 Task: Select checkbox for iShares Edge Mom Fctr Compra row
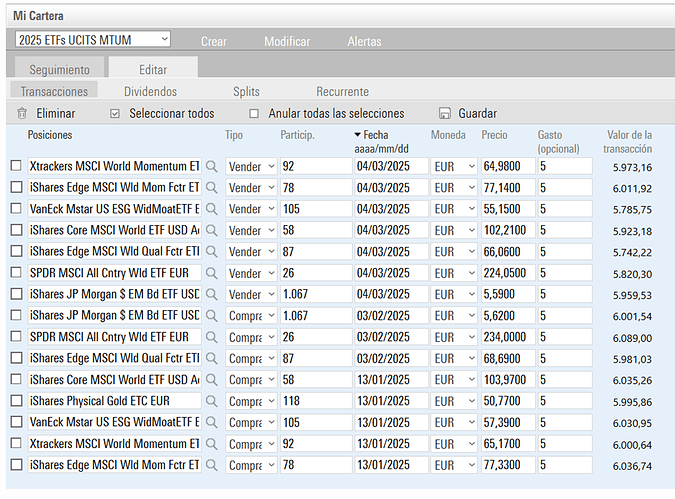coord(16,465)
